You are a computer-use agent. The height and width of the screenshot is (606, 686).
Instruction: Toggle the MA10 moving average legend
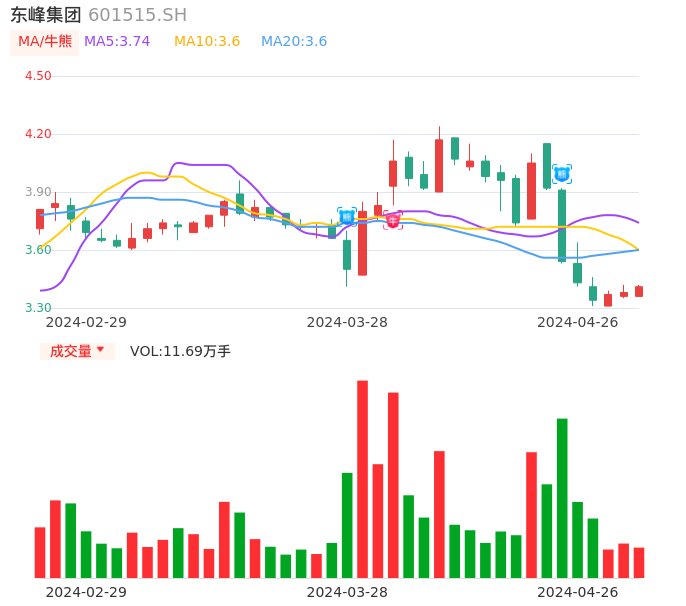[207, 42]
